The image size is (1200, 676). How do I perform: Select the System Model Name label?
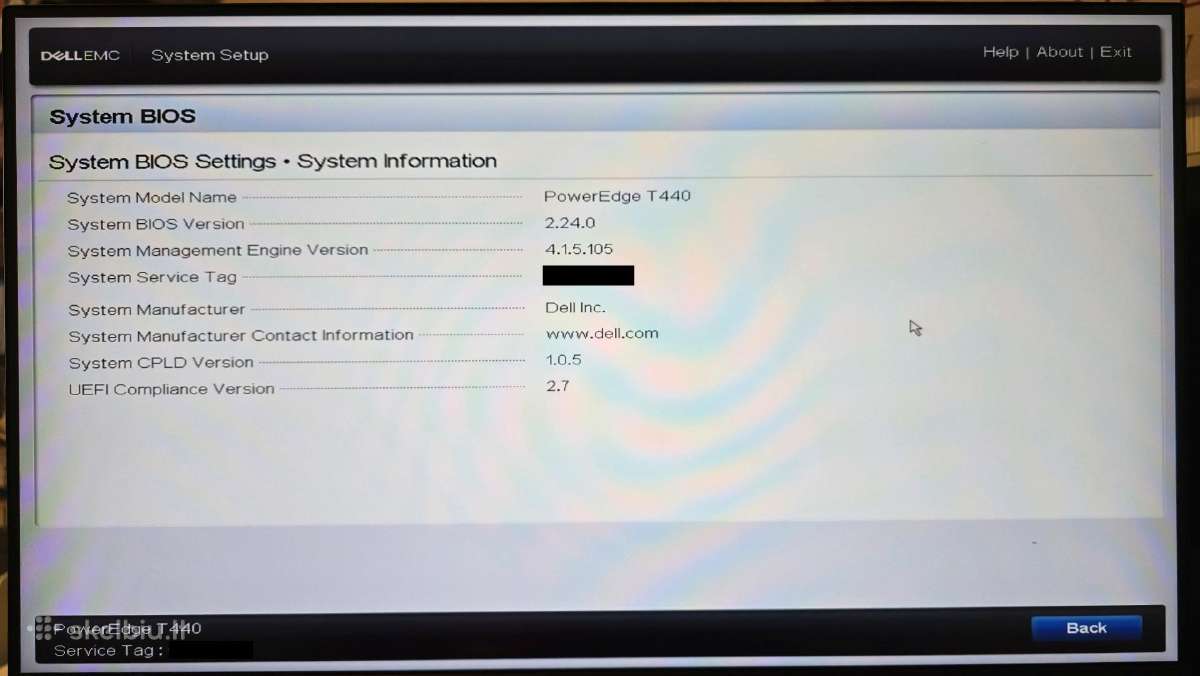(152, 198)
